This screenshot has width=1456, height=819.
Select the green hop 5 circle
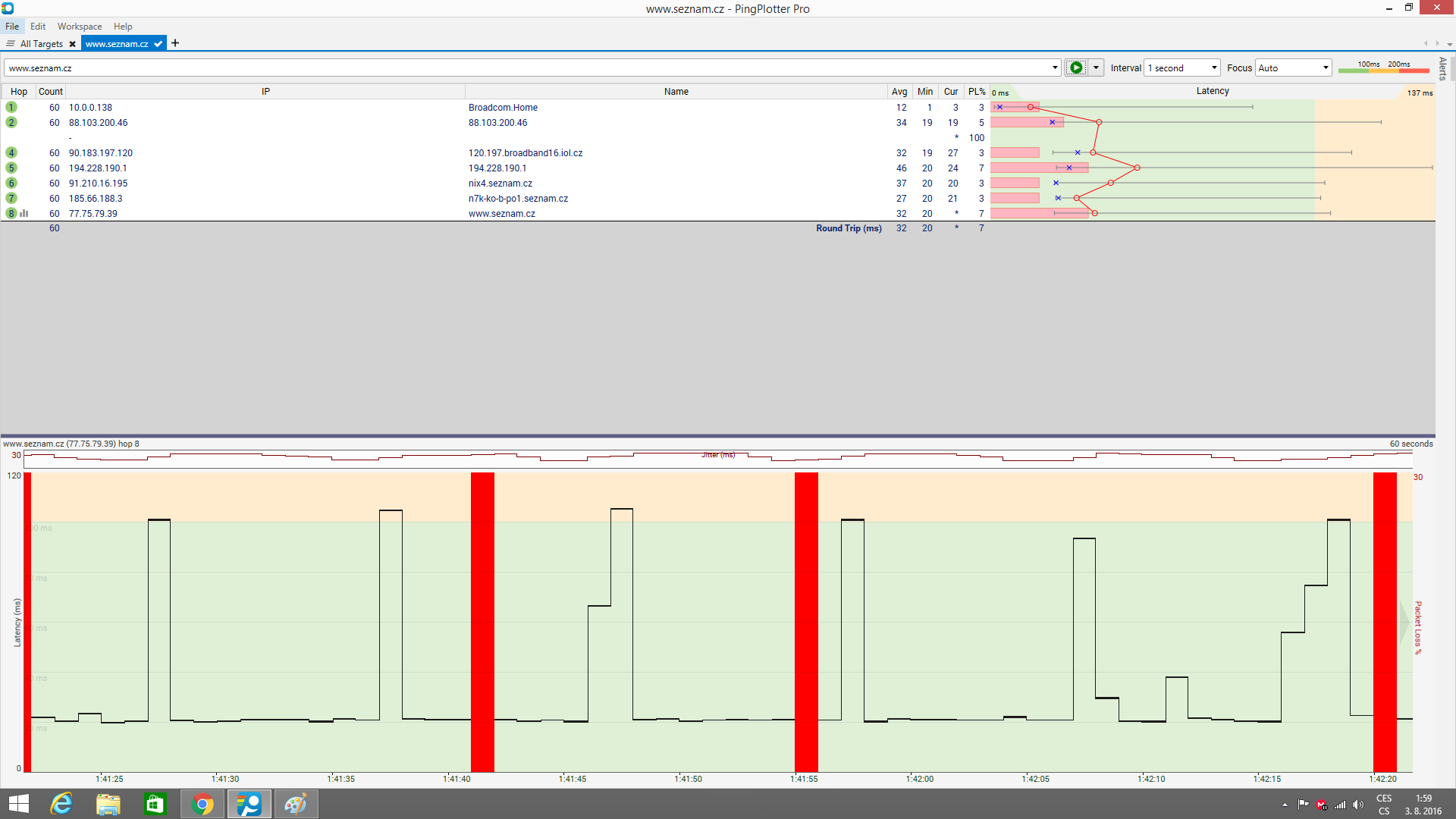[x=11, y=168]
